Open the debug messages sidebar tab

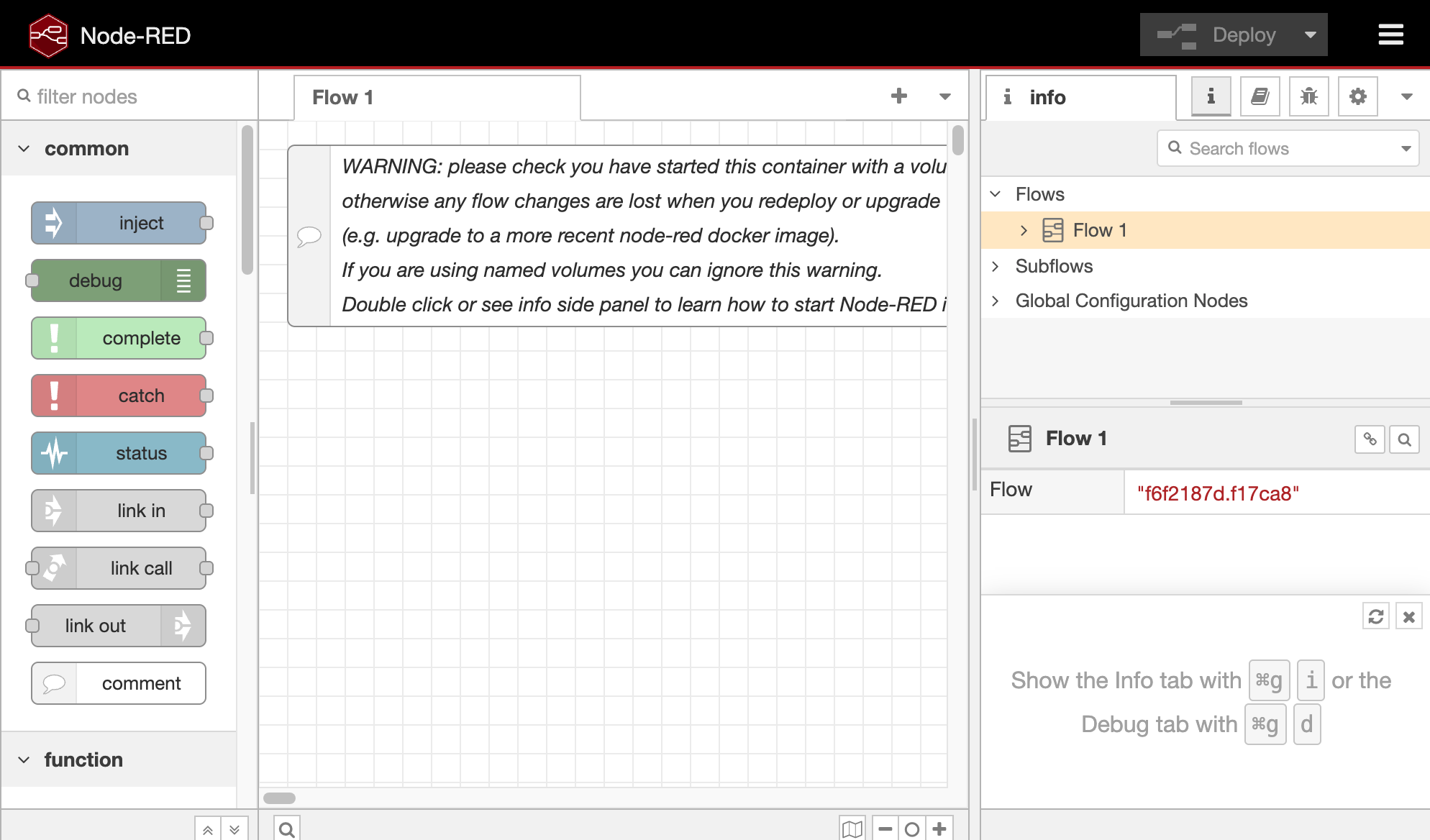click(x=1308, y=96)
